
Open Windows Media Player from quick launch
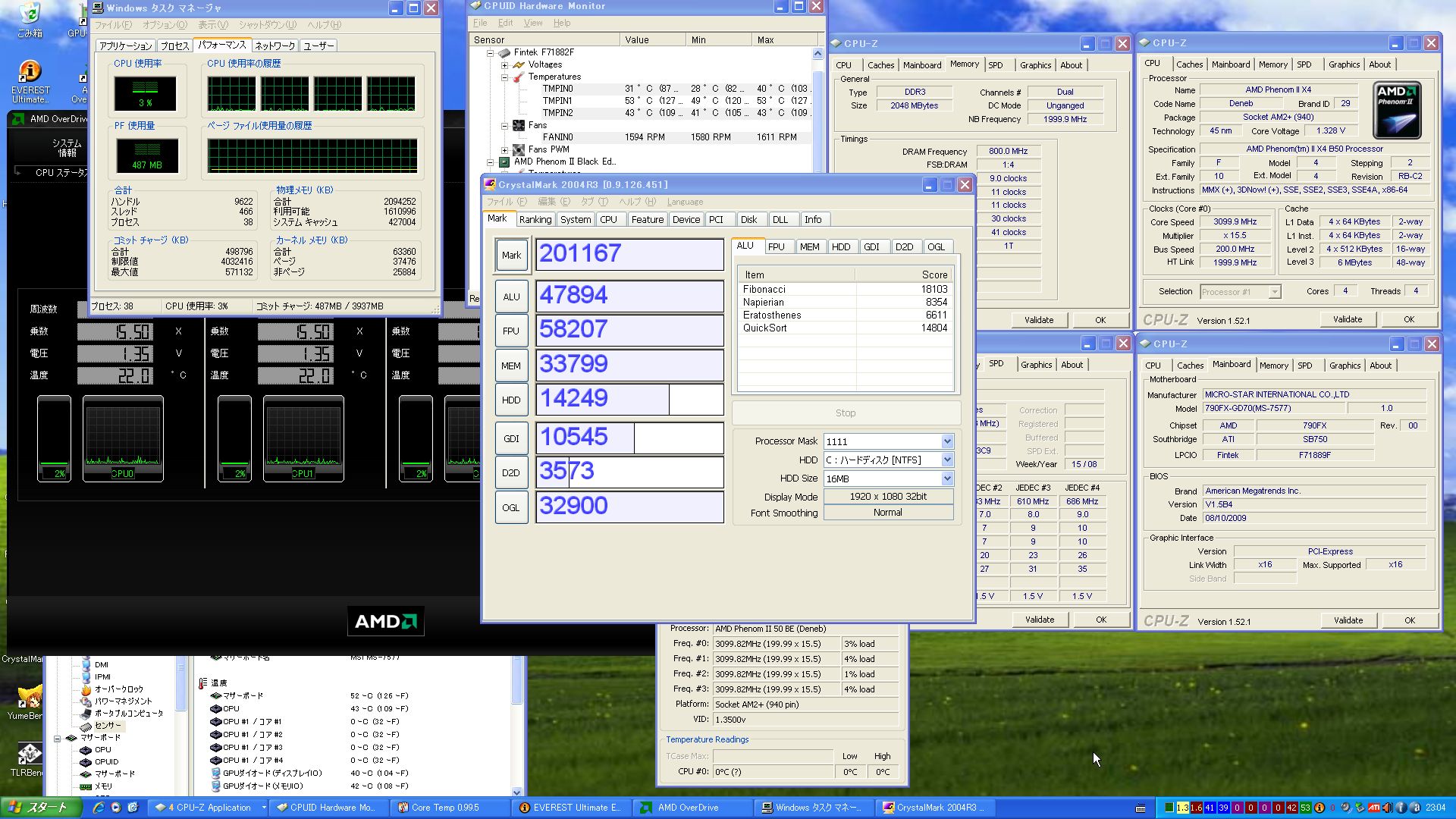[x=116, y=808]
